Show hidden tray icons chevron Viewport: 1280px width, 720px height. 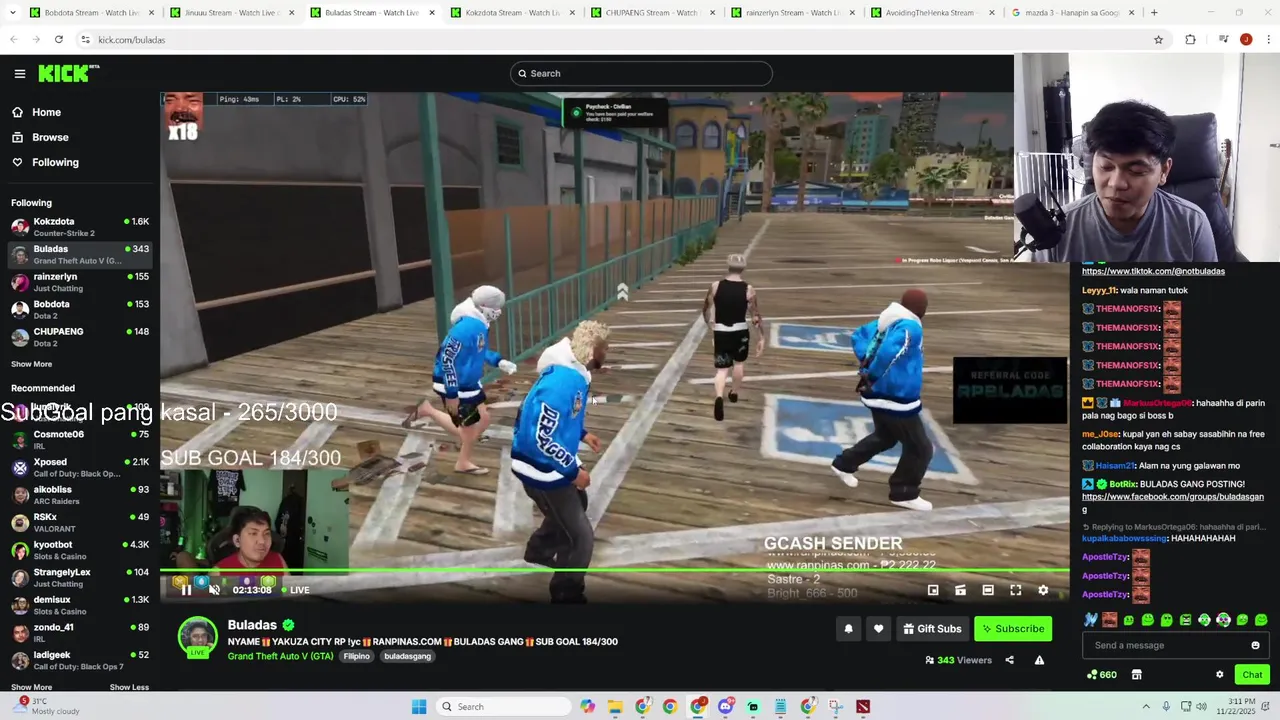click(x=1146, y=707)
